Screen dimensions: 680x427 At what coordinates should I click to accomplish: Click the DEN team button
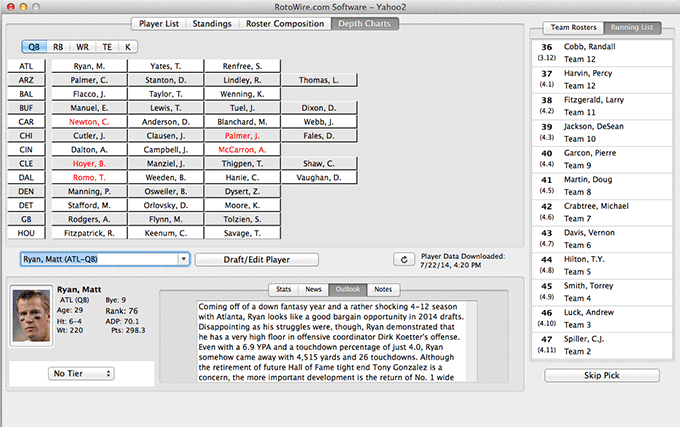[x=26, y=191]
